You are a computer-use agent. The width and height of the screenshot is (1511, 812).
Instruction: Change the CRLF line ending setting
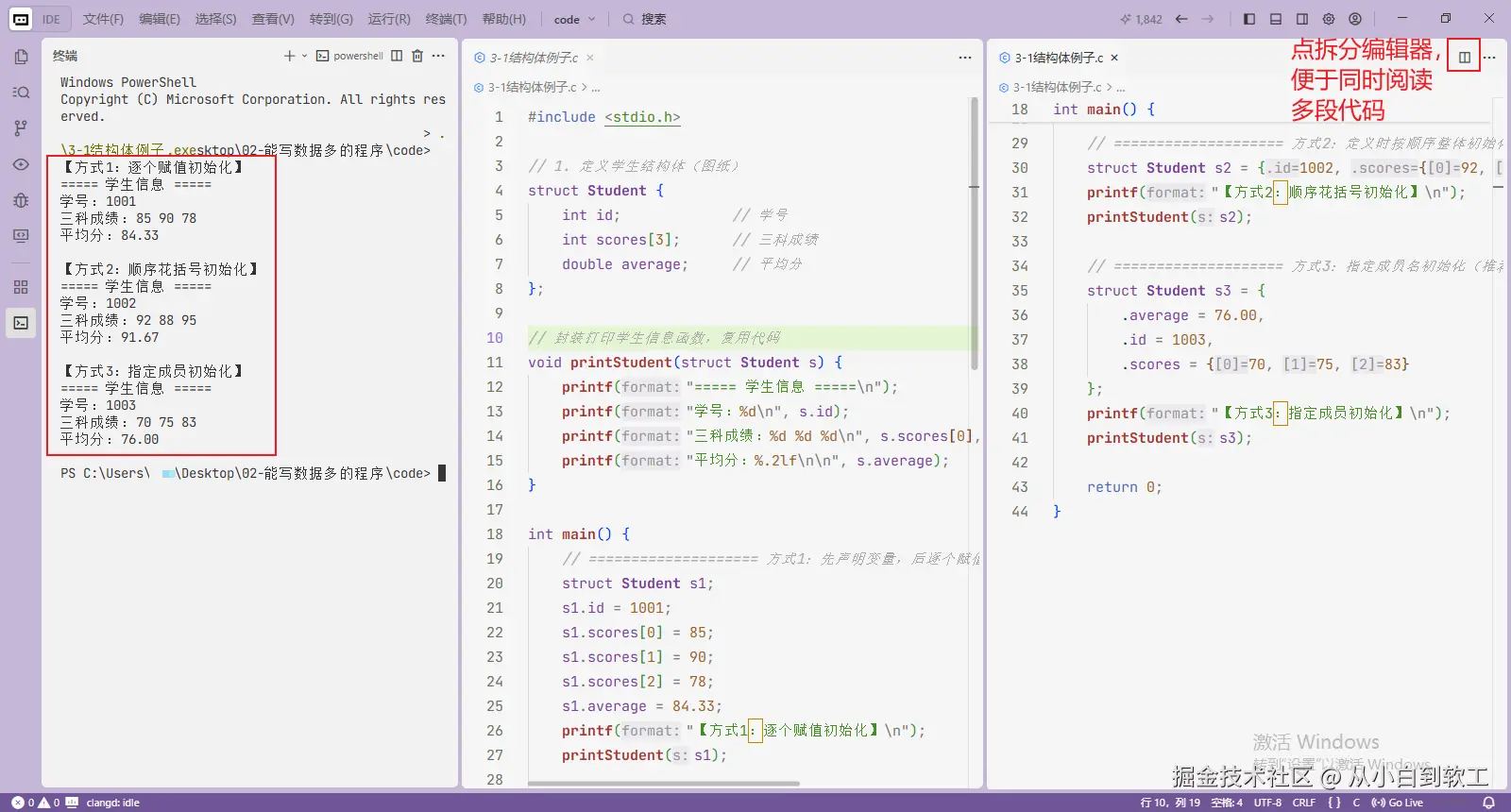(1304, 803)
